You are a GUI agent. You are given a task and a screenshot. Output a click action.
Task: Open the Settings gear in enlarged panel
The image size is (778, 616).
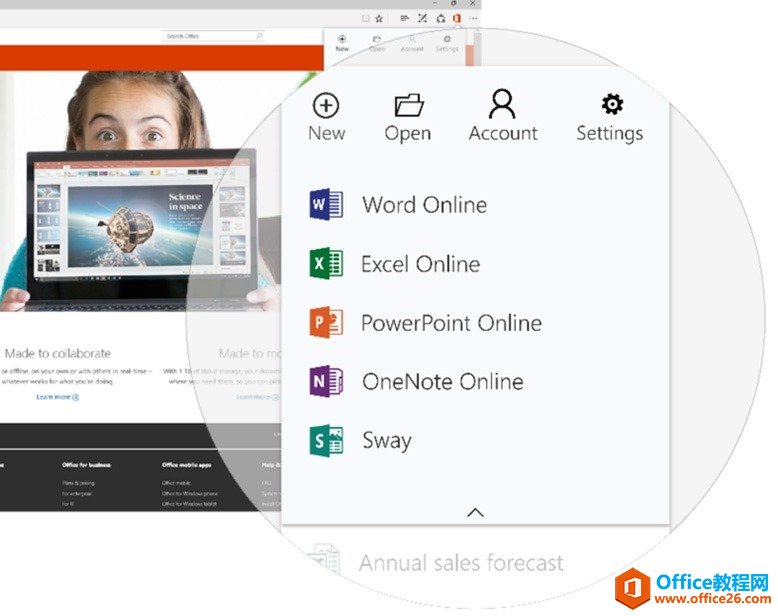click(x=612, y=104)
